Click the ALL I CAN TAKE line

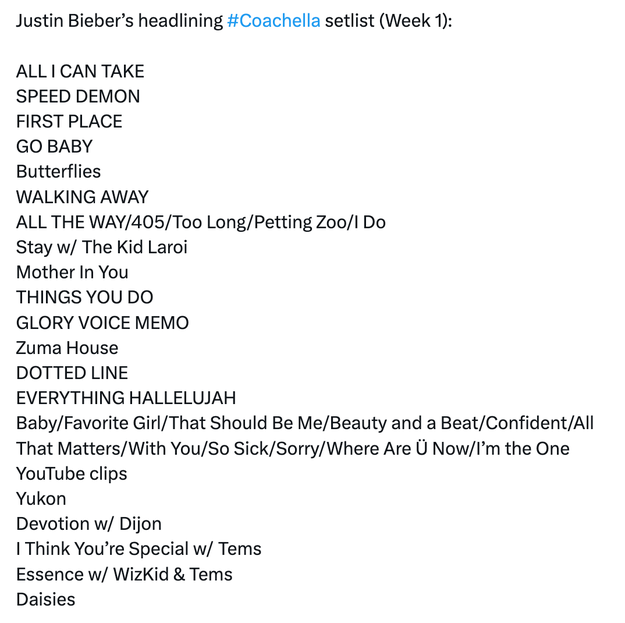(x=80, y=71)
